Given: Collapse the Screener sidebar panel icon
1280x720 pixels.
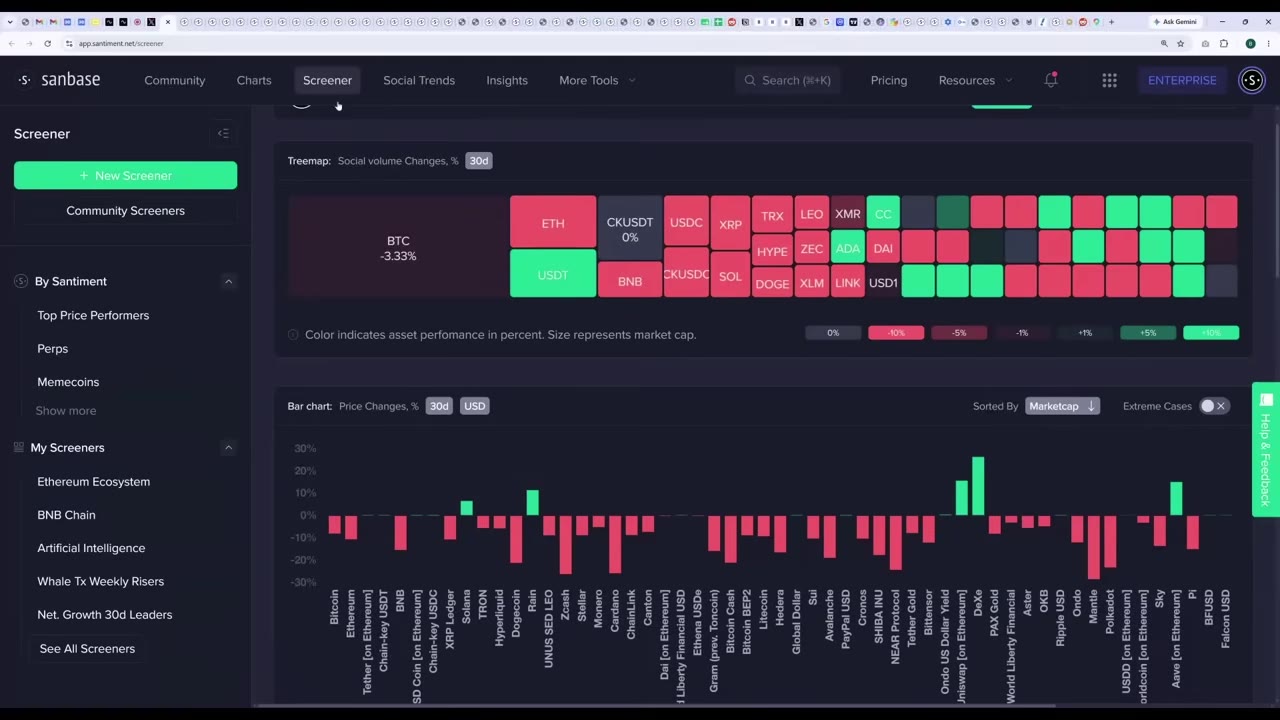Looking at the screenshot, I should pos(223,133).
